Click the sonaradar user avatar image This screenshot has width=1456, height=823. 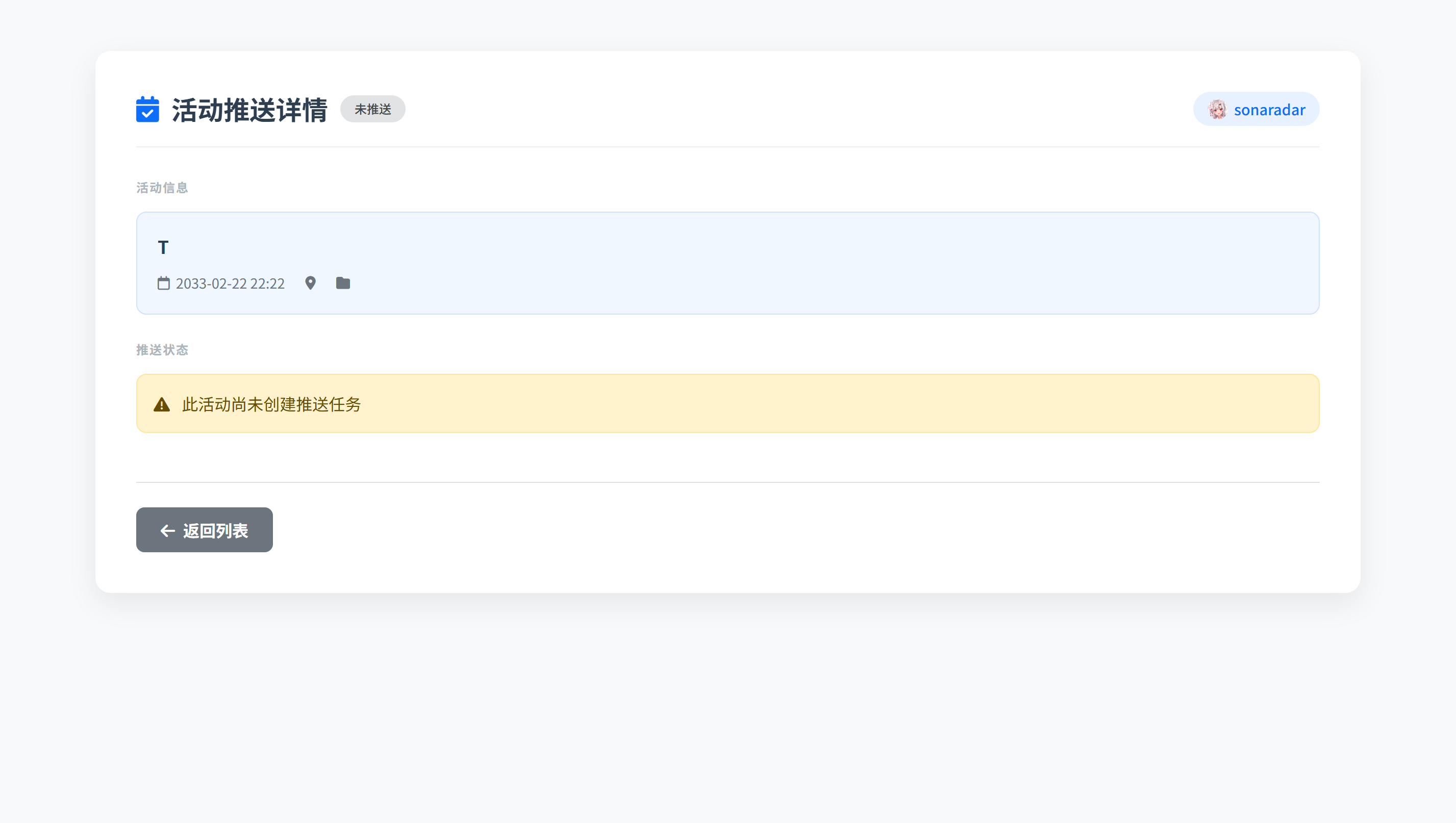point(1217,110)
